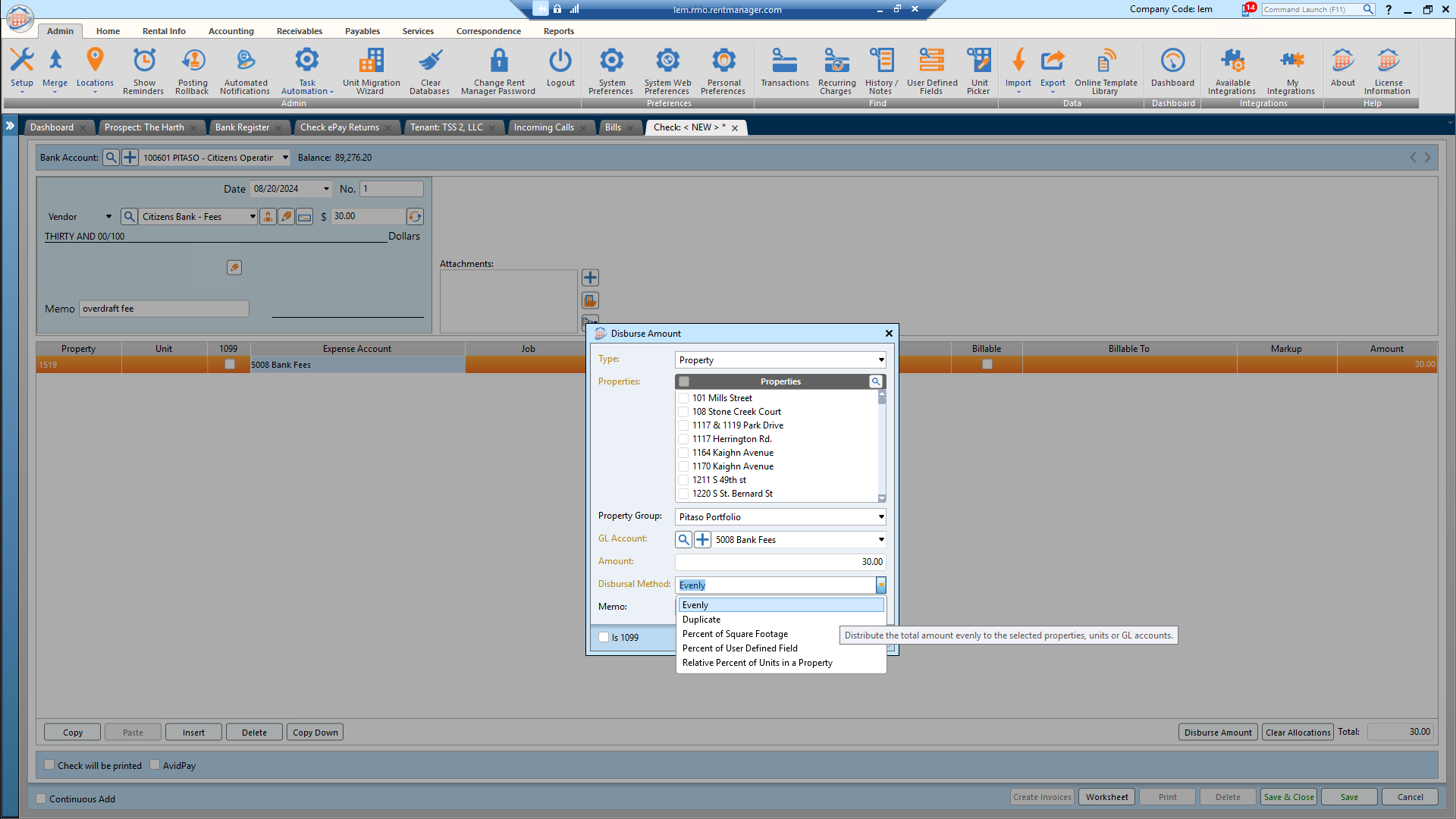
Task: Check the 108 Stone Creek Court property
Action: (x=683, y=412)
